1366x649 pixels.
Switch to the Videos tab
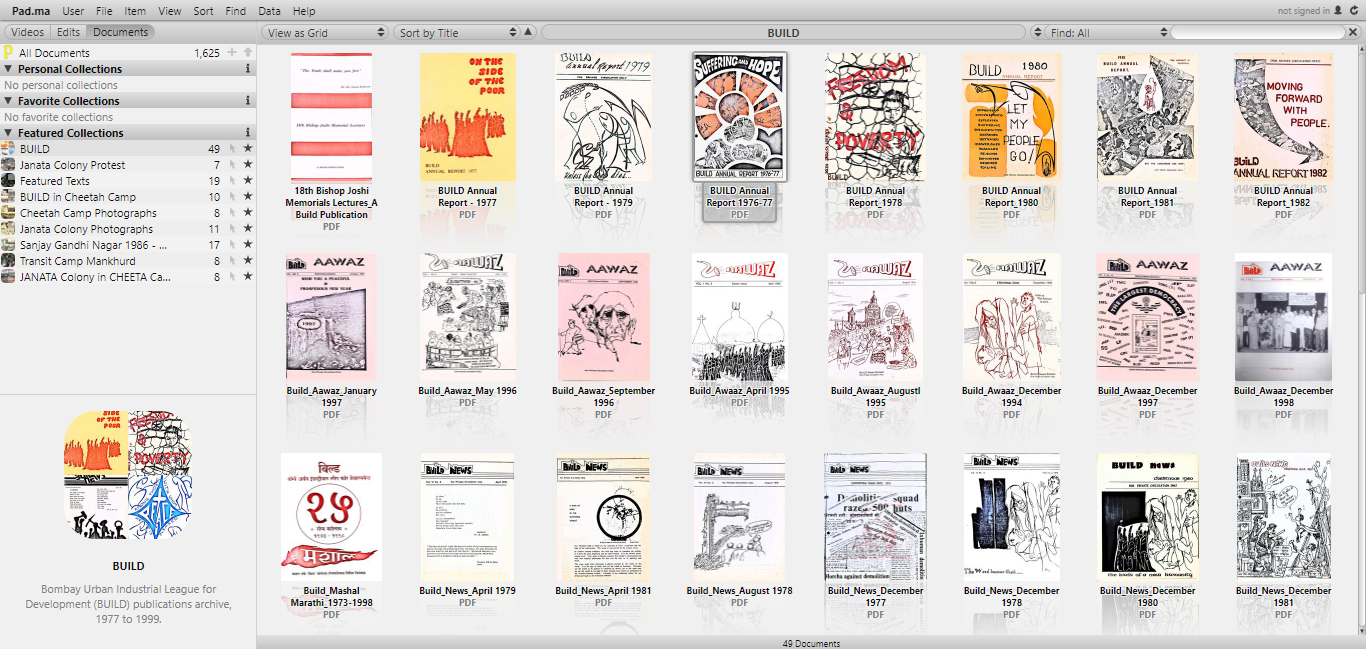pyautogui.click(x=27, y=32)
